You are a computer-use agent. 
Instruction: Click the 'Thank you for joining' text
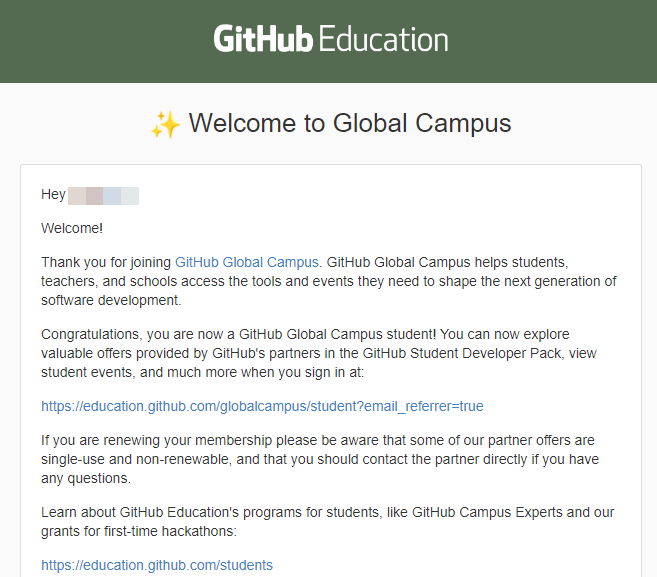pyautogui.click(x=107, y=262)
